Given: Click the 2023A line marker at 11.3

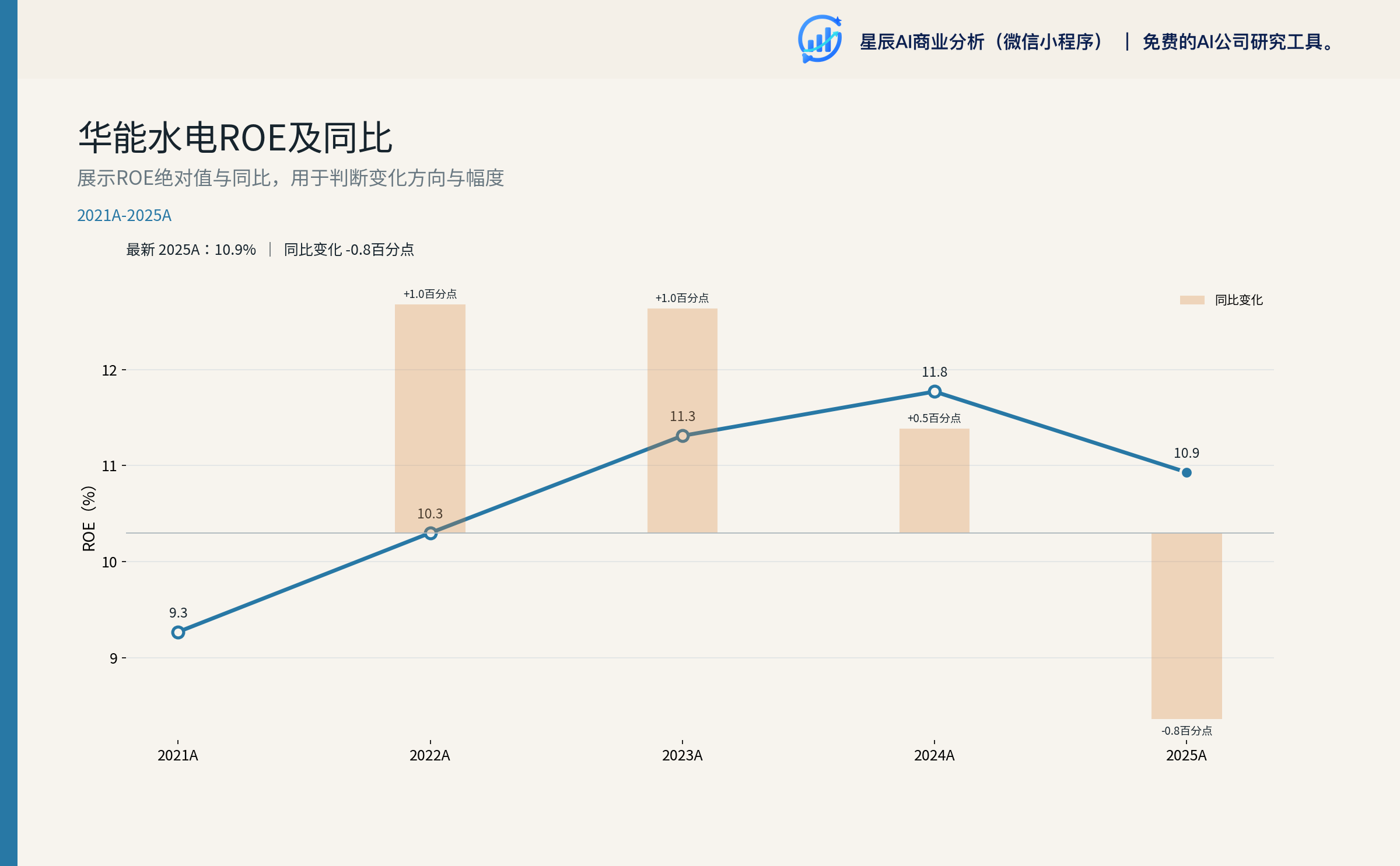Looking at the screenshot, I should 682,436.
